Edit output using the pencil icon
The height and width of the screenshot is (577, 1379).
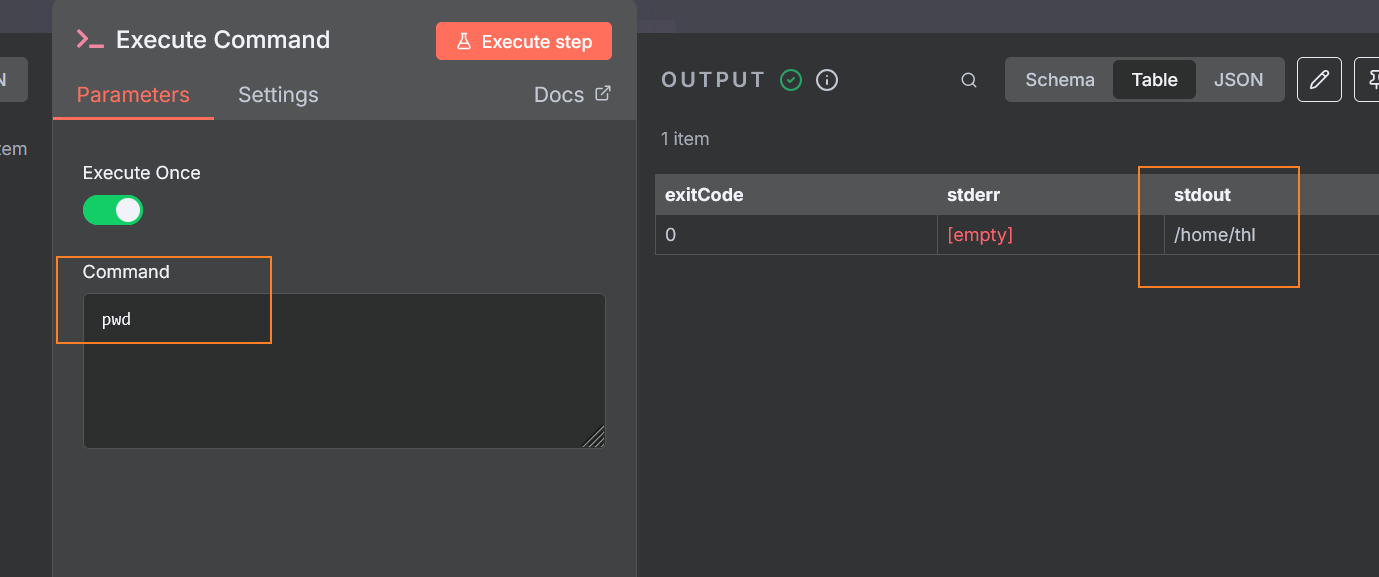1319,80
